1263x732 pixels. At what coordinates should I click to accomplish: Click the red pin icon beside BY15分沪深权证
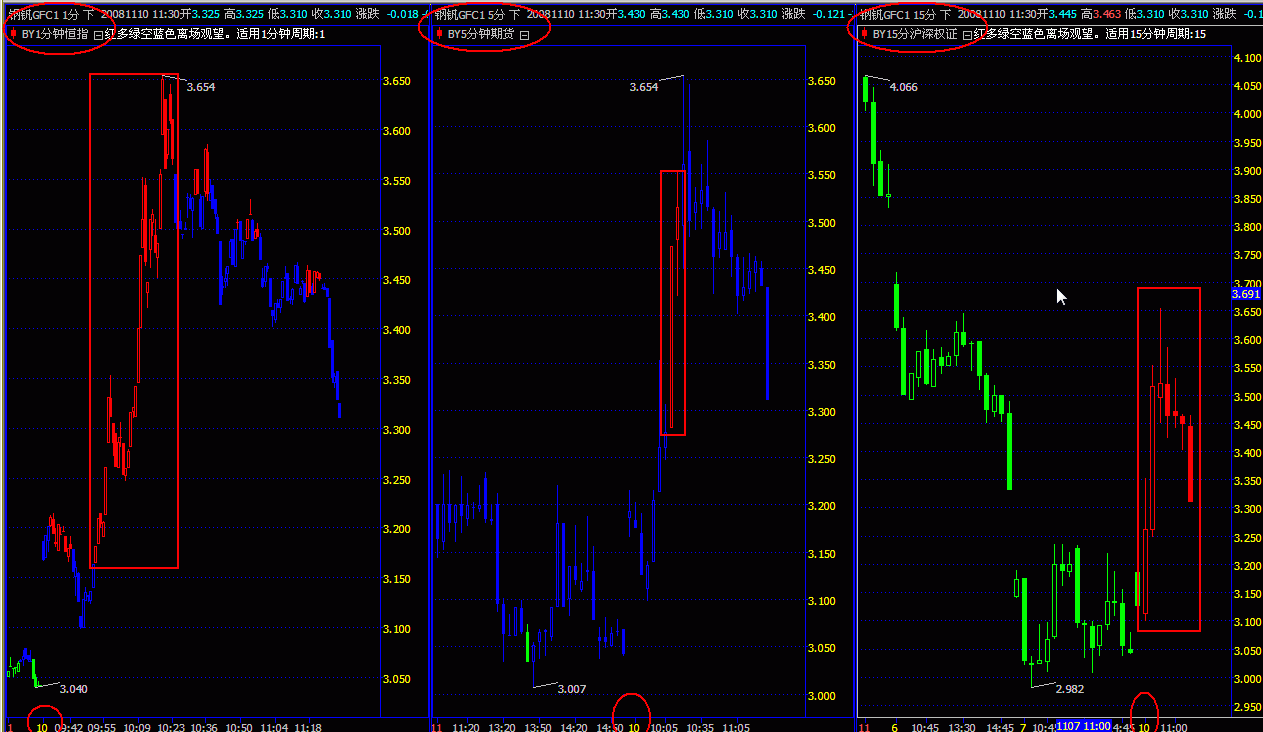point(864,33)
